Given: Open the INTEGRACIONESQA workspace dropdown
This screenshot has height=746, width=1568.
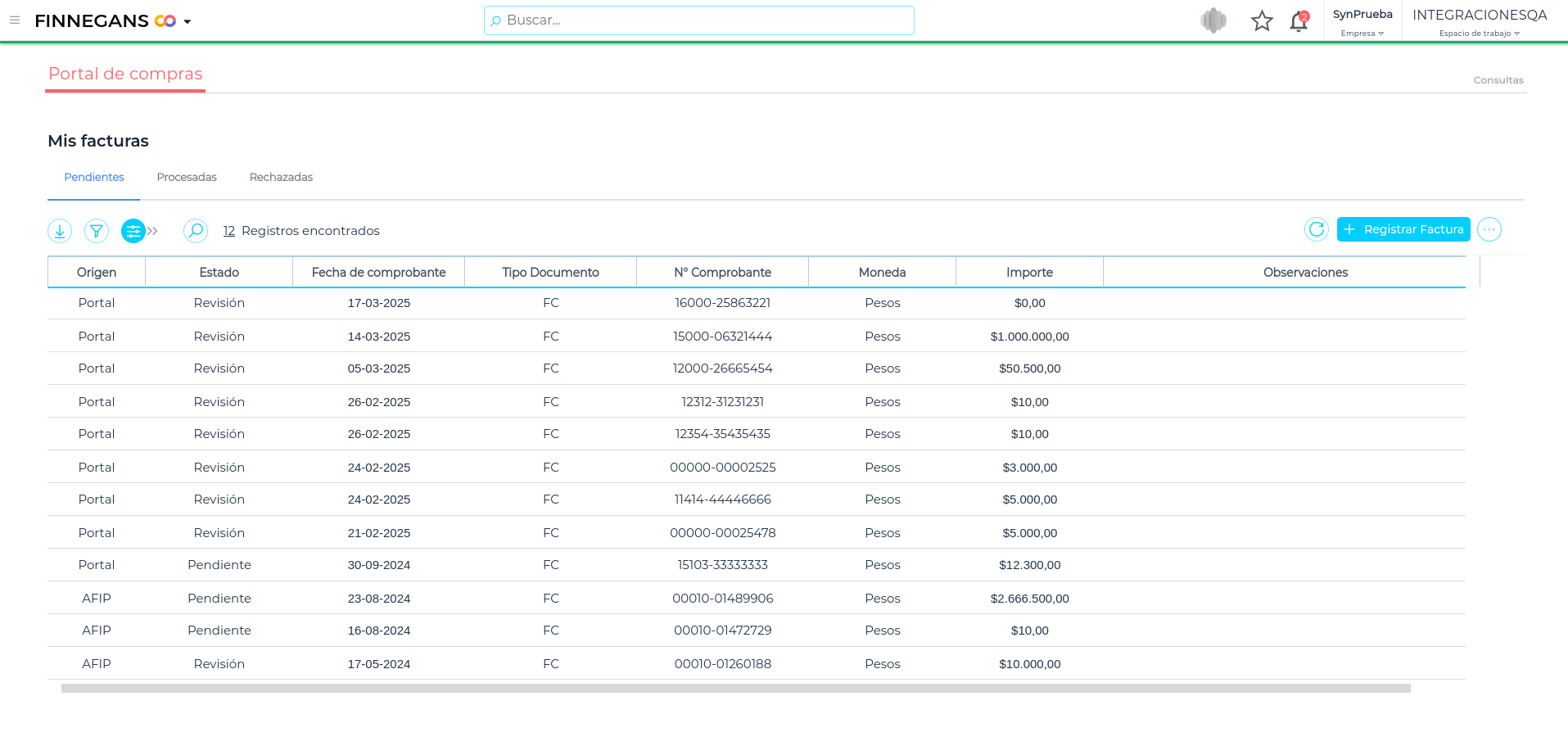Looking at the screenshot, I should (x=1480, y=22).
